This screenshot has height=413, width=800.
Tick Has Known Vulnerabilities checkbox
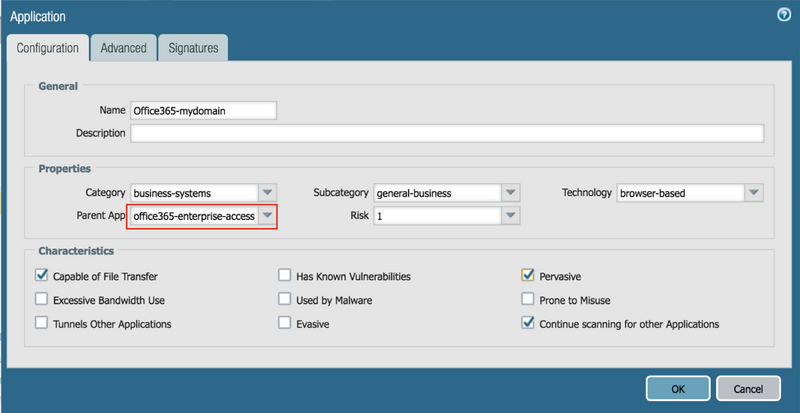(285, 276)
